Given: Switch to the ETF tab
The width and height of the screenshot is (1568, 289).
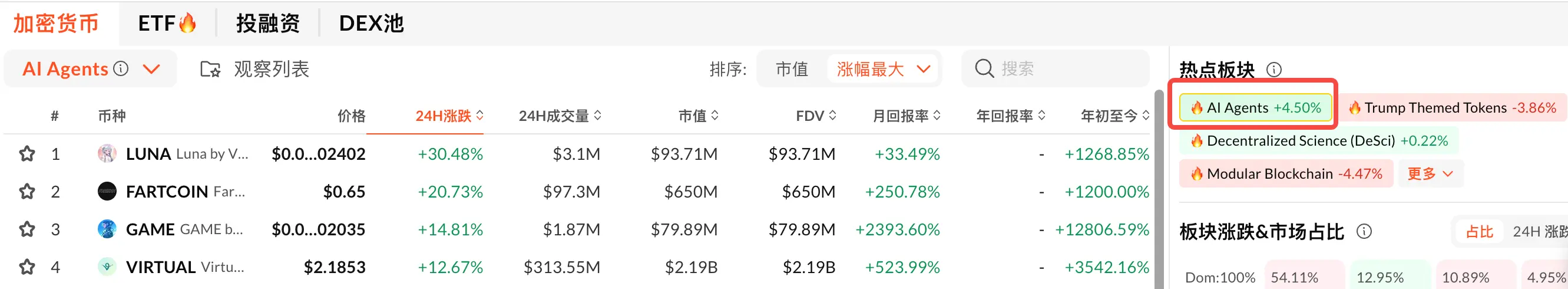Looking at the screenshot, I should 167,23.
